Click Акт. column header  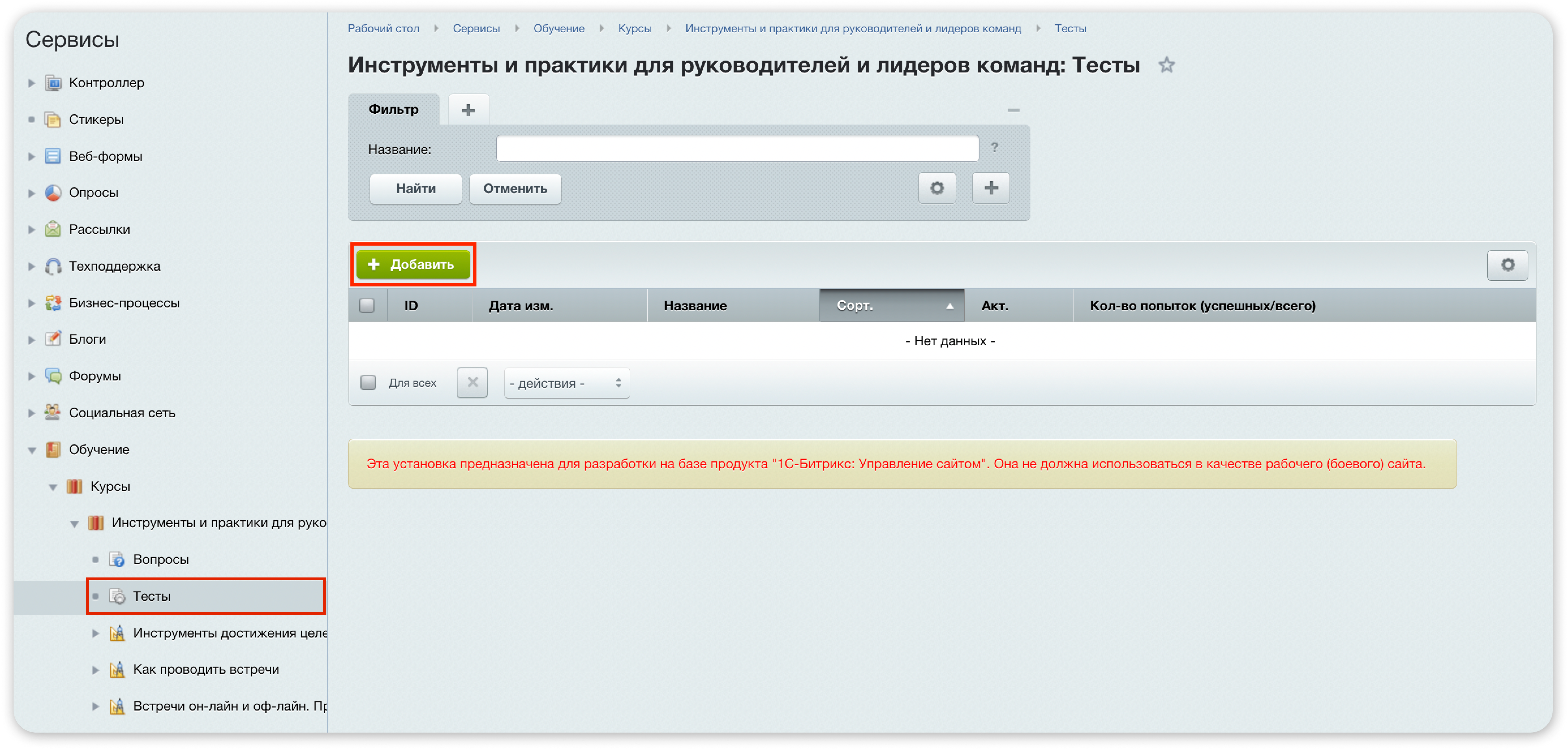1018,305
